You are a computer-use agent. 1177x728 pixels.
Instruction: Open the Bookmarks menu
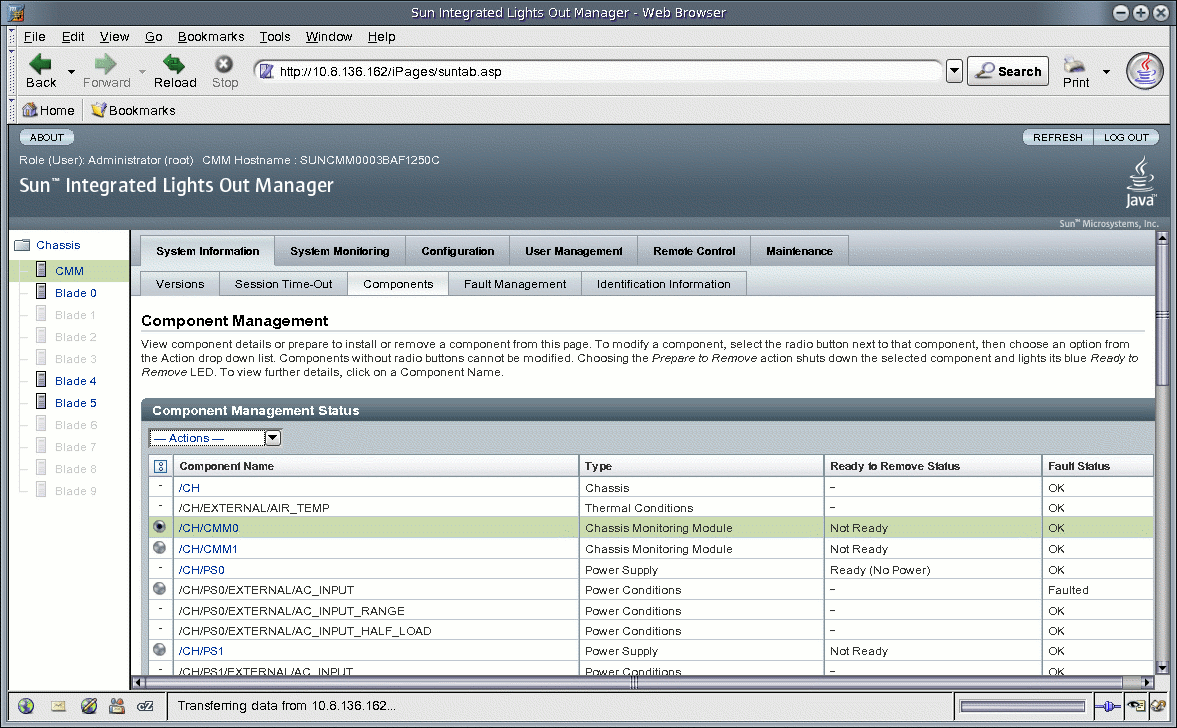click(x=211, y=37)
